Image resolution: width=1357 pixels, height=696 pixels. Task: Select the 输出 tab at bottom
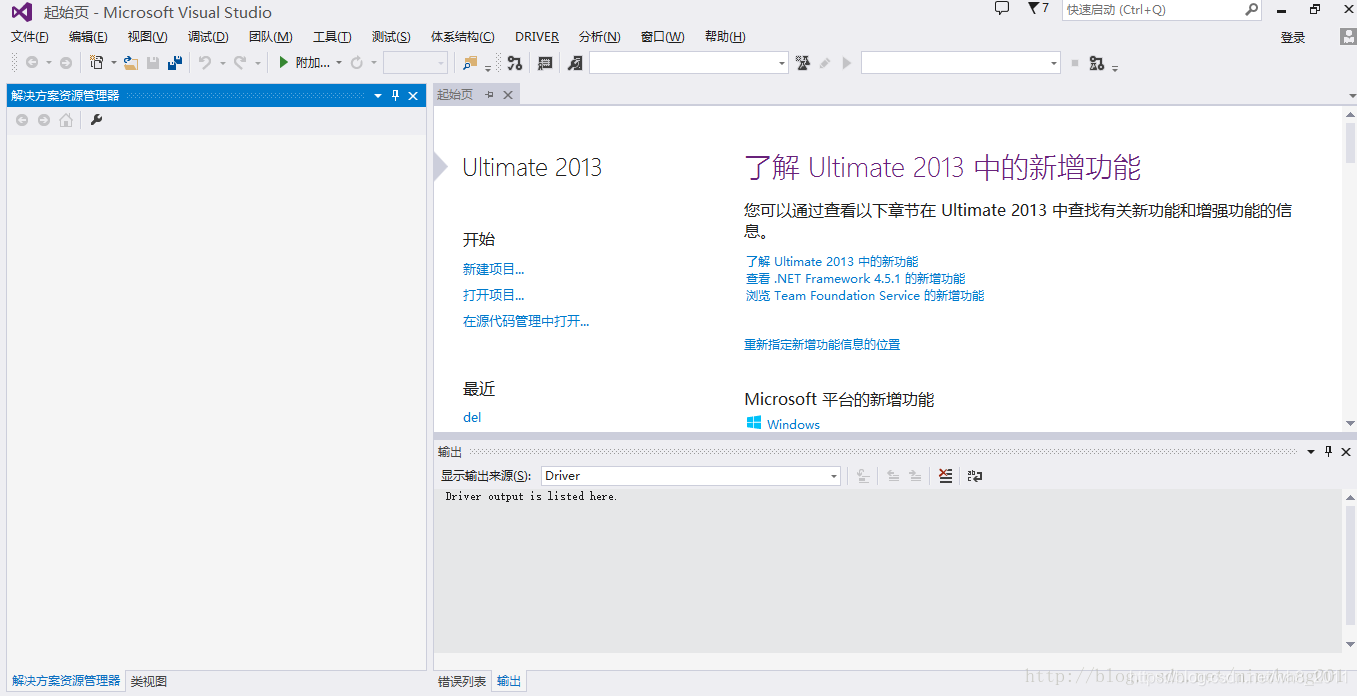(509, 682)
